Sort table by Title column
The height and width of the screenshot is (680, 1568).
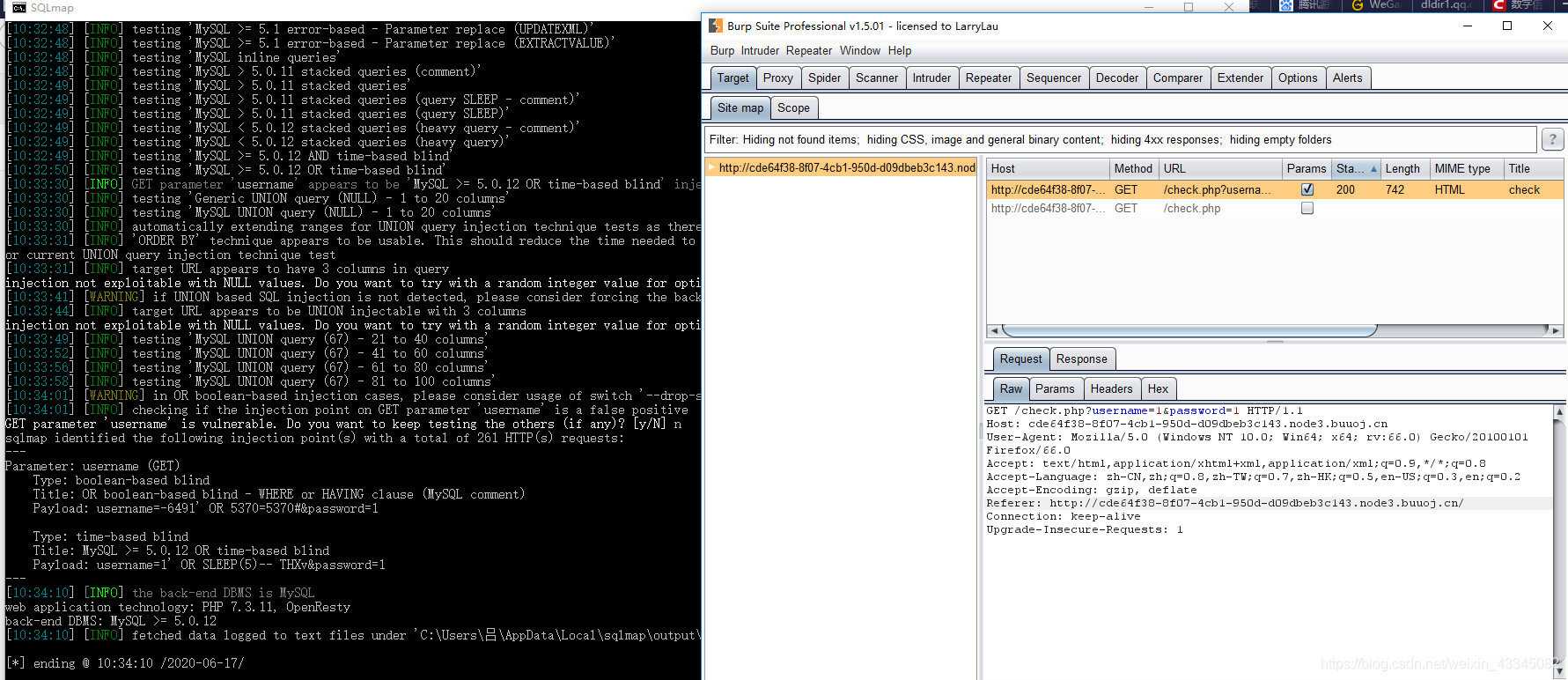[x=1534, y=168]
